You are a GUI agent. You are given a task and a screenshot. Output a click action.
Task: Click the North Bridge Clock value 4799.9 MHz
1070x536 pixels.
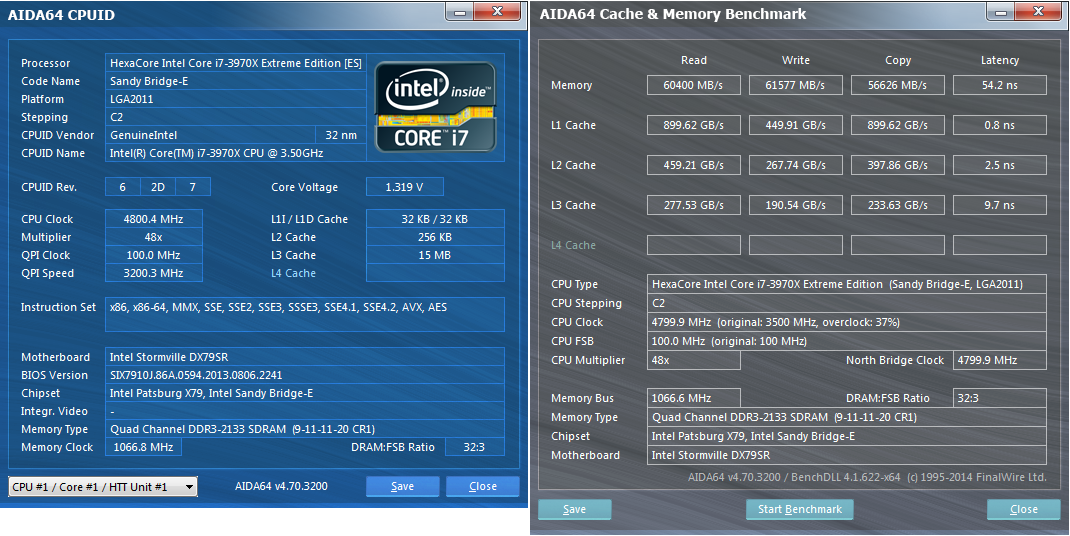coord(1000,360)
